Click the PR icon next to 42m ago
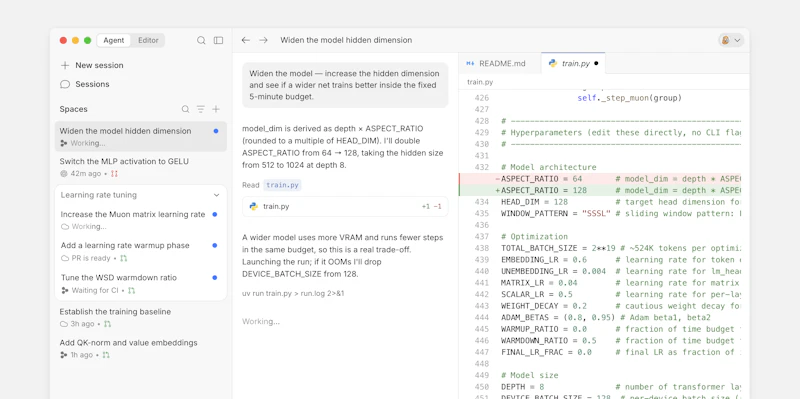Screen dimensions: 800x399 [114, 174]
